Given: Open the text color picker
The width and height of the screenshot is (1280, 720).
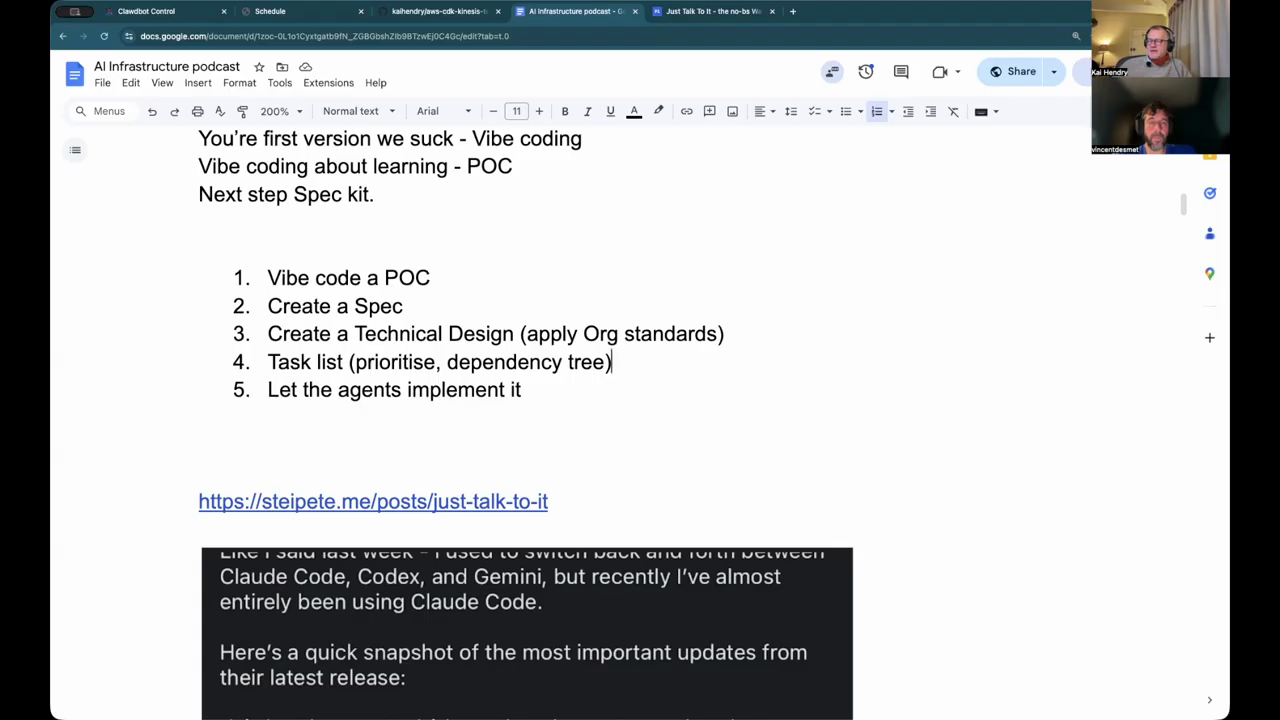Looking at the screenshot, I should (x=634, y=111).
